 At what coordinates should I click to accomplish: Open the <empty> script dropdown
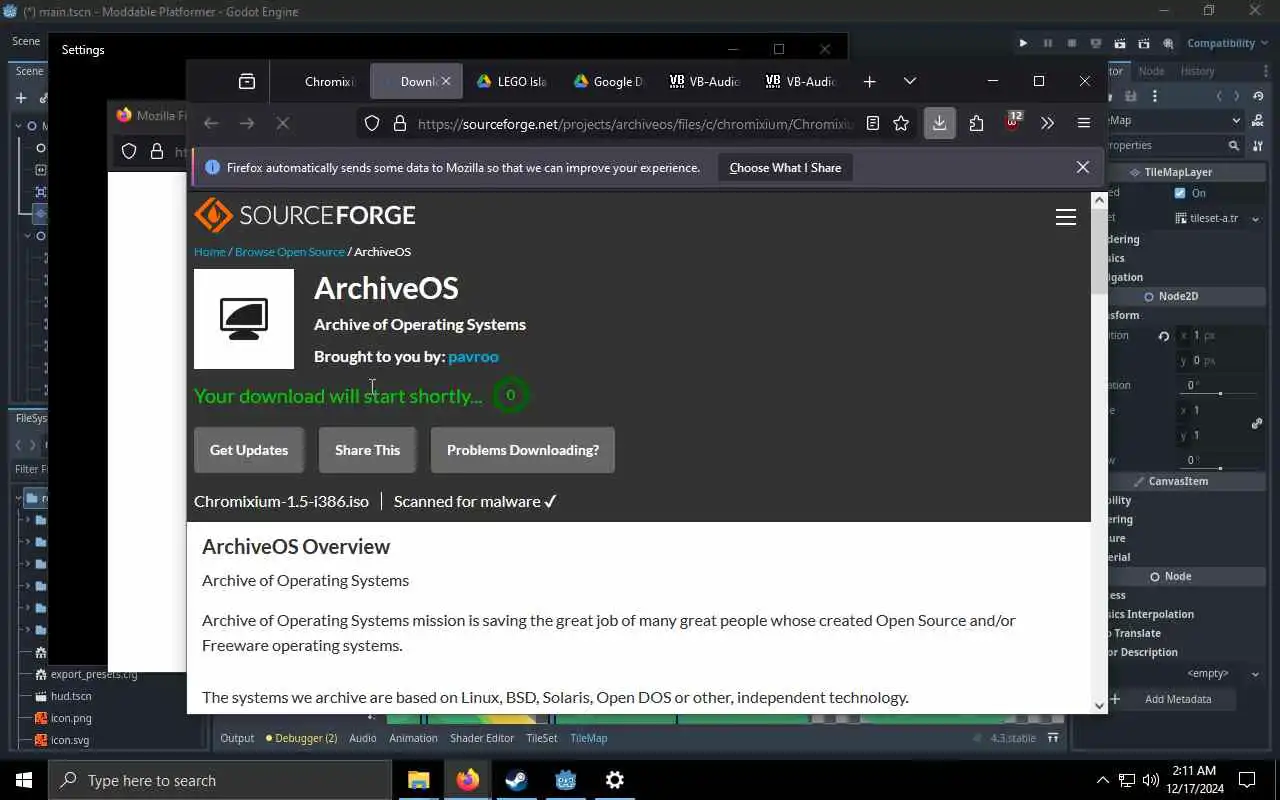coord(1256,674)
